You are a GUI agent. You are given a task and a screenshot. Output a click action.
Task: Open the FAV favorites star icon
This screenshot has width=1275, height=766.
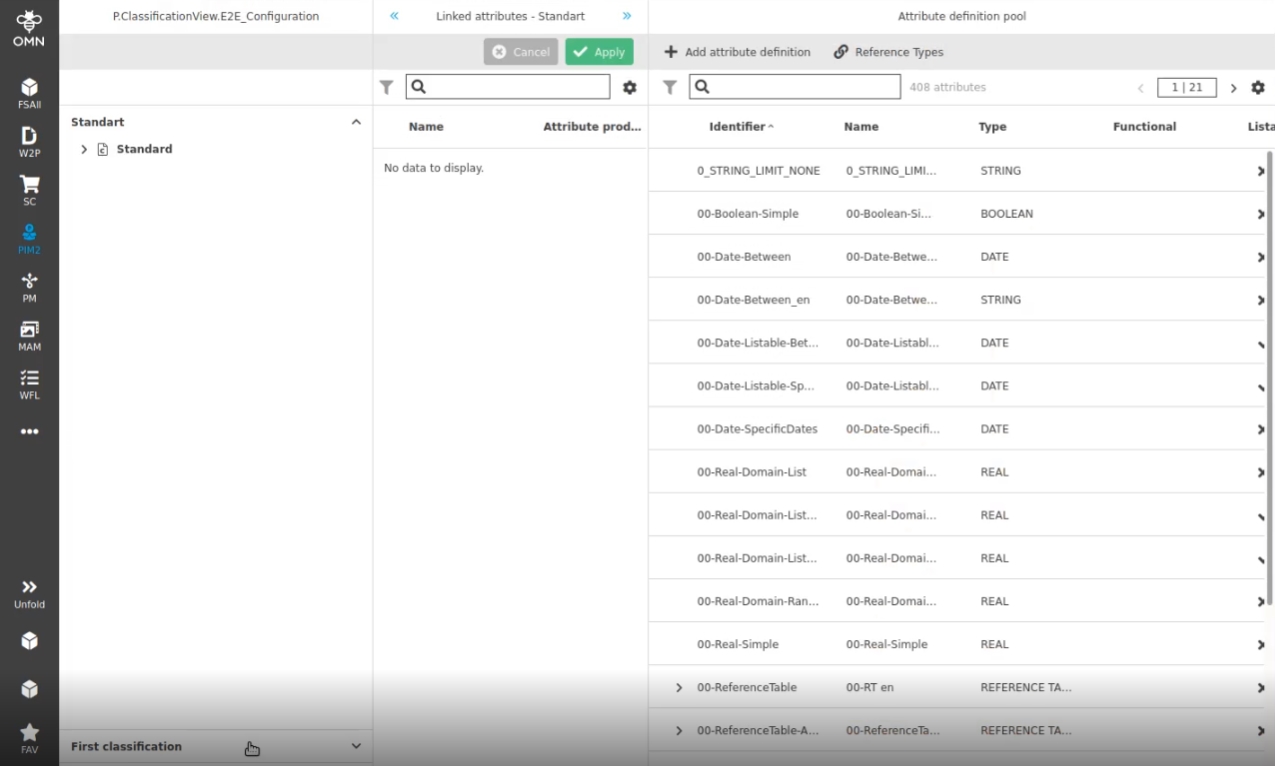pyautogui.click(x=29, y=738)
